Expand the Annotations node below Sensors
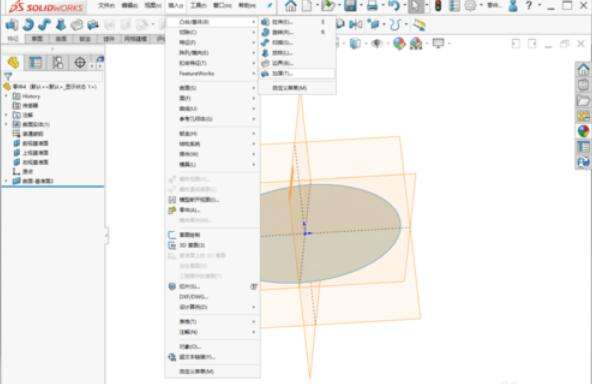 6,115
